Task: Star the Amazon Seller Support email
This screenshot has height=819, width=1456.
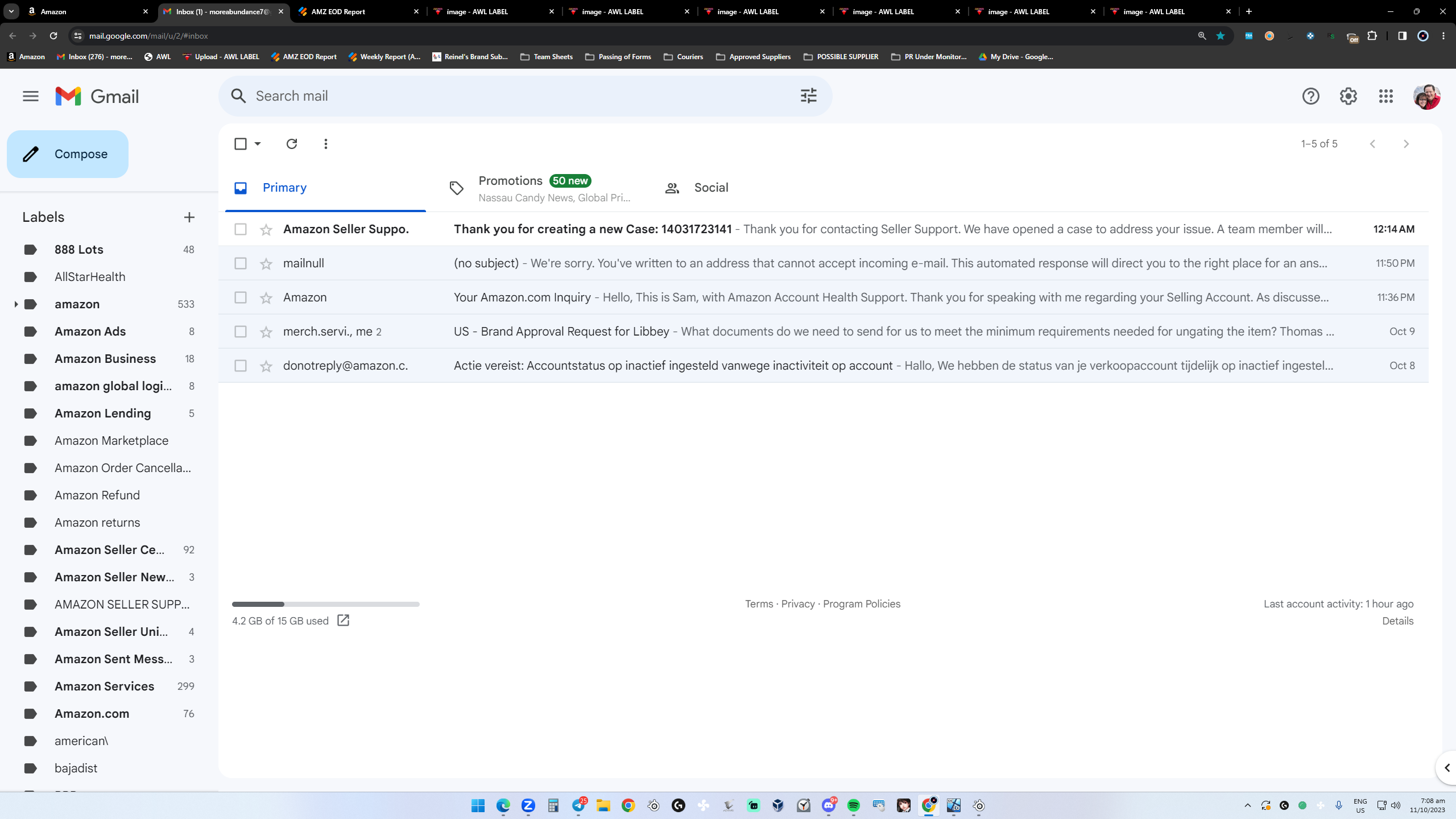Action: (x=266, y=229)
